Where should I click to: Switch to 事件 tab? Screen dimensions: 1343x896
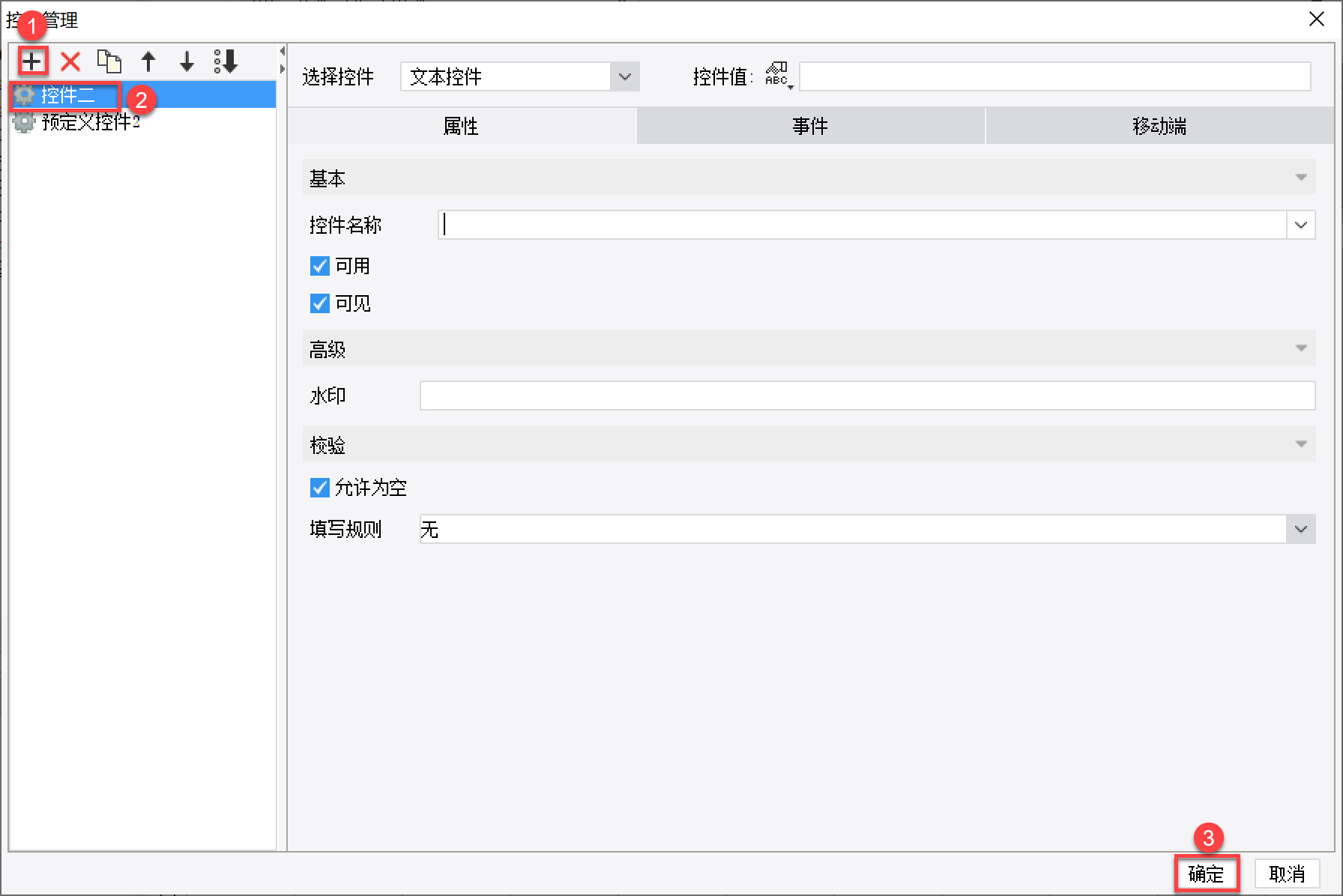pyautogui.click(x=810, y=126)
